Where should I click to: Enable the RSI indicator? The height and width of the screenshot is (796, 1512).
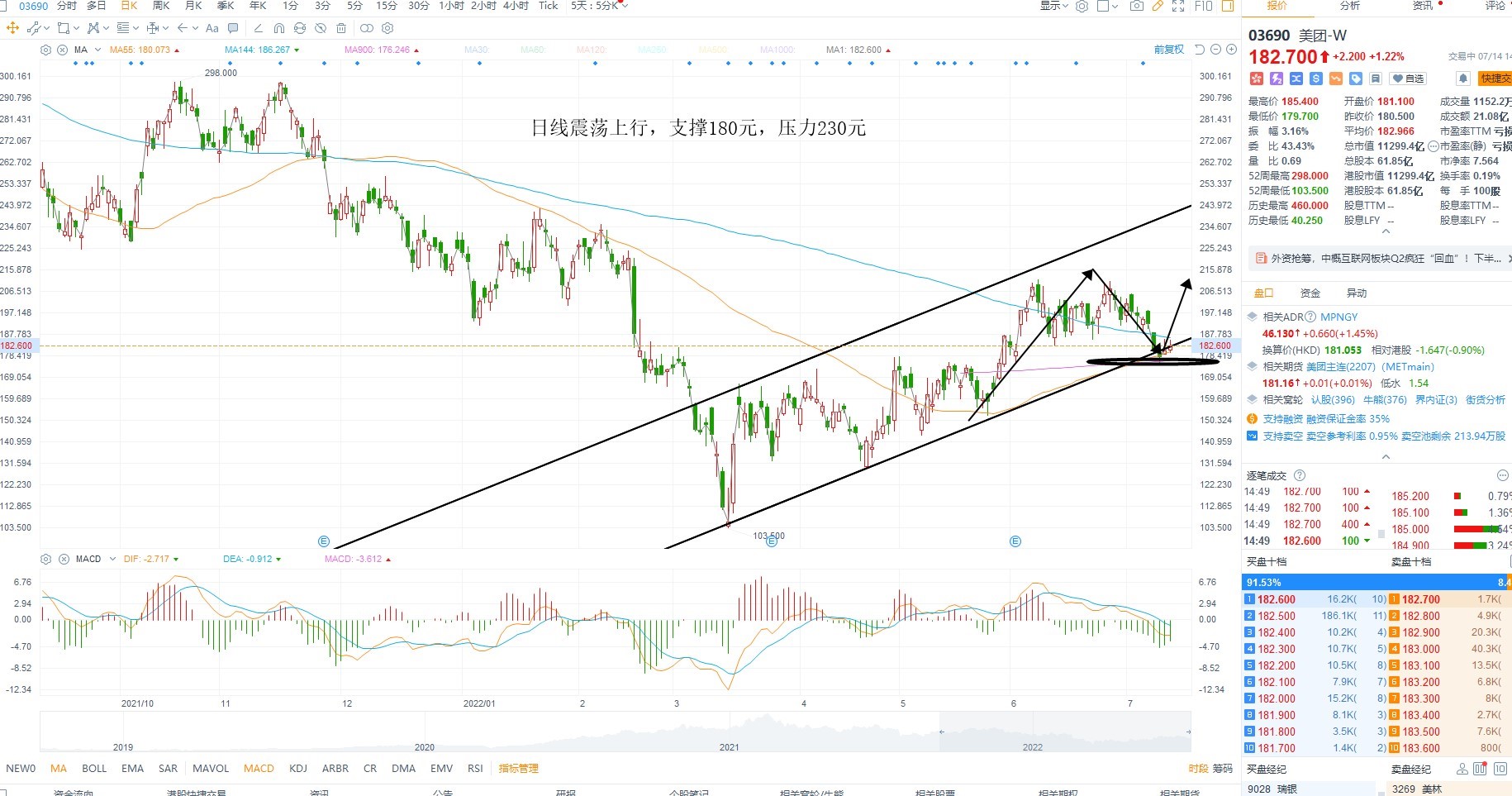coord(475,768)
